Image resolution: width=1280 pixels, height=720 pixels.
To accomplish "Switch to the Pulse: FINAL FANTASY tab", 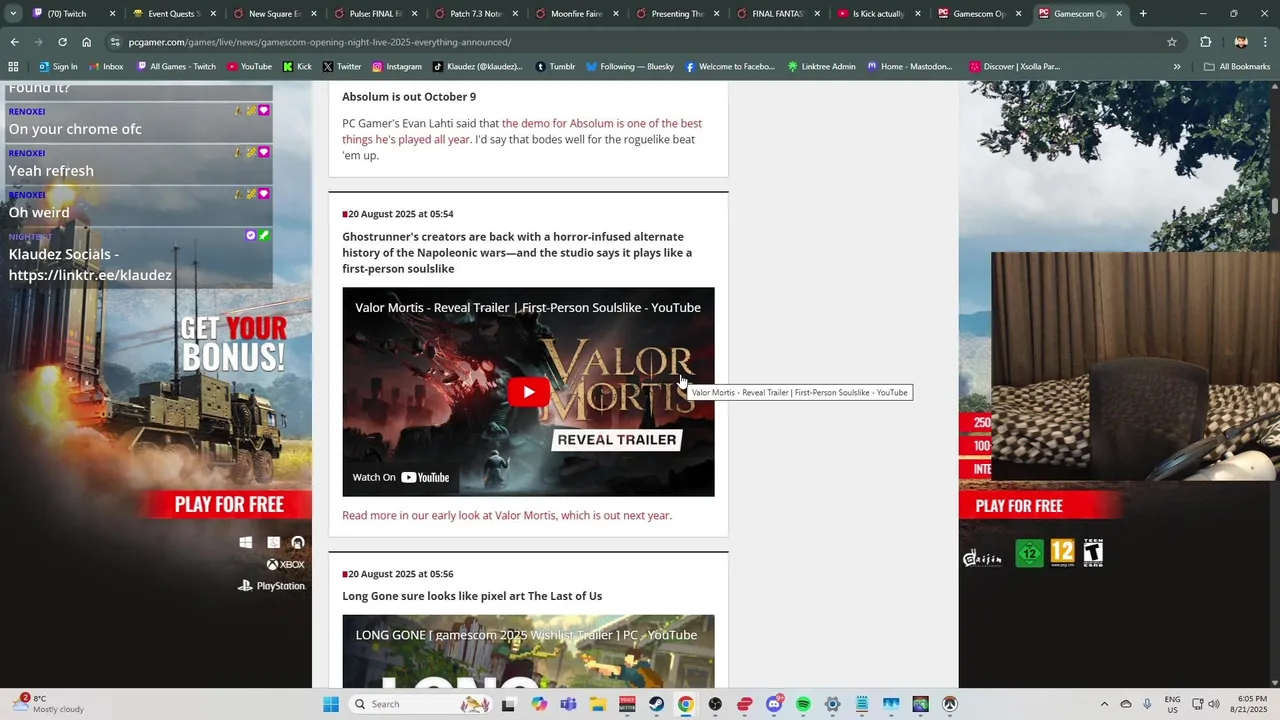I will [x=375, y=14].
